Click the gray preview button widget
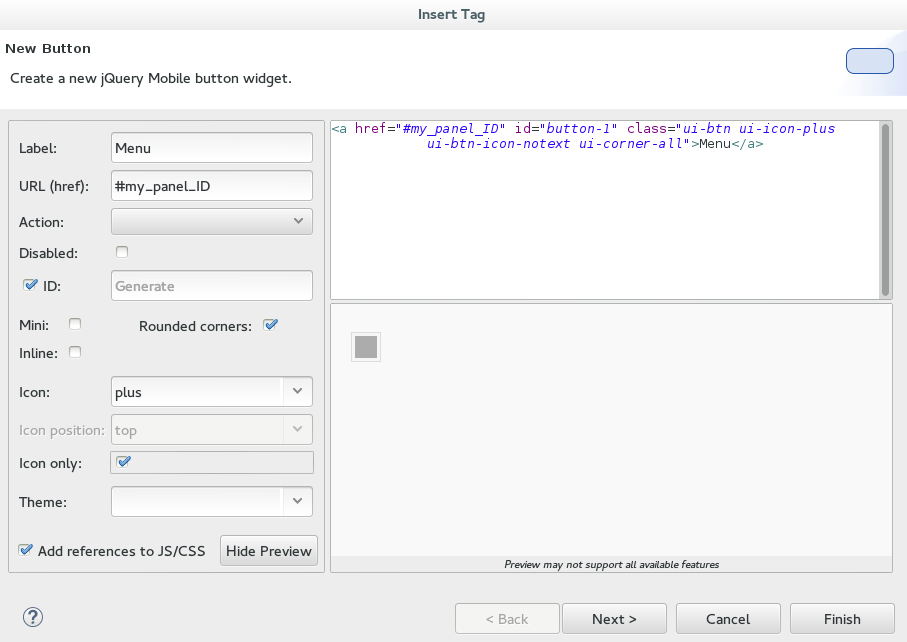 [366, 347]
